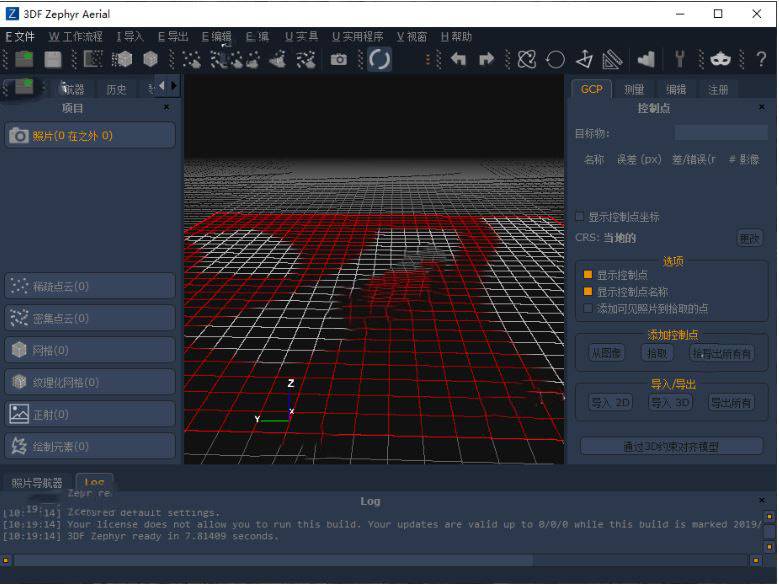Click the 导出所有 button
Image resolution: width=779 pixels, height=585 pixels.
coord(731,402)
